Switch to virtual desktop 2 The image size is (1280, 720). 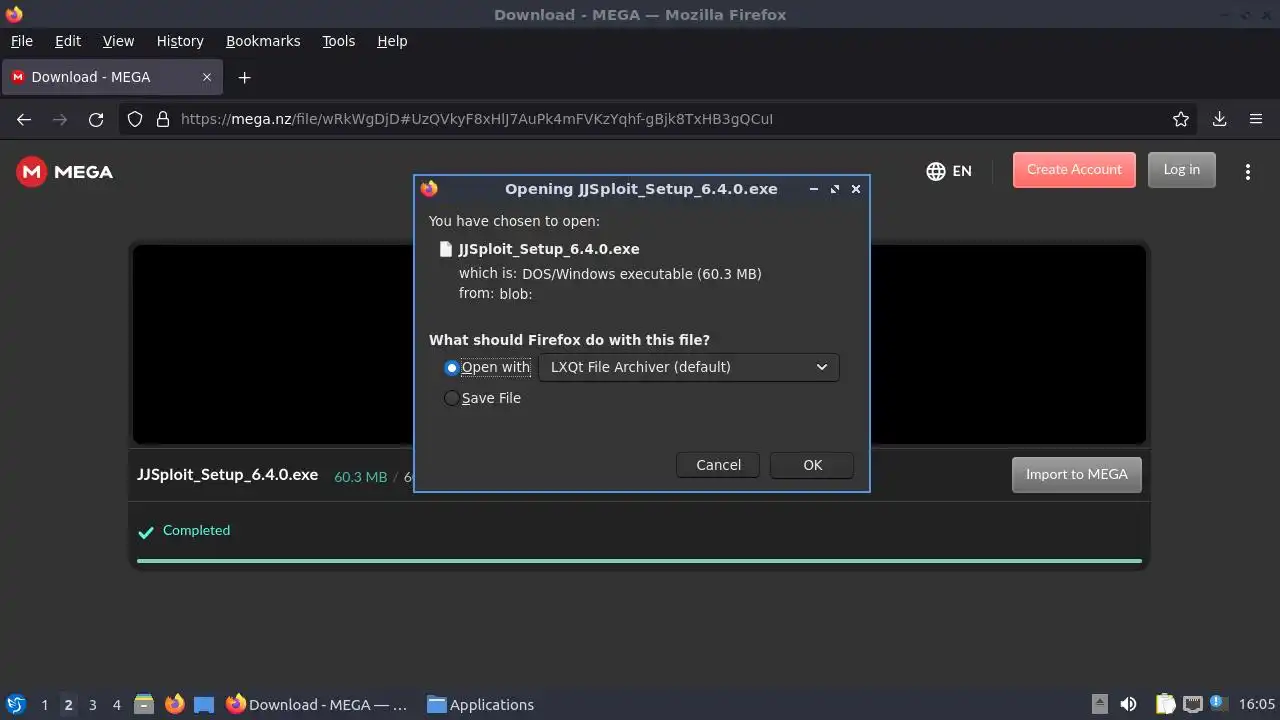point(68,704)
